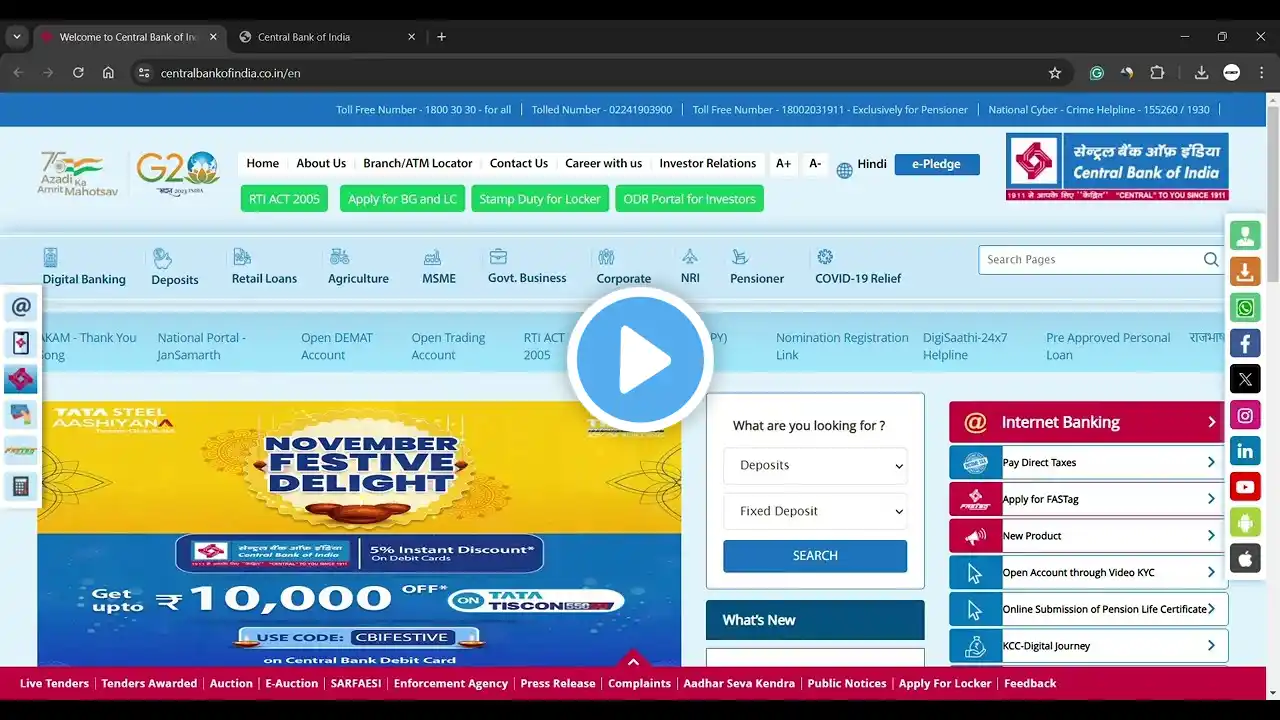This screenshot has width=1280, height=720.
Task: Click the Apple app icon
Action: tap(1245, 558)
